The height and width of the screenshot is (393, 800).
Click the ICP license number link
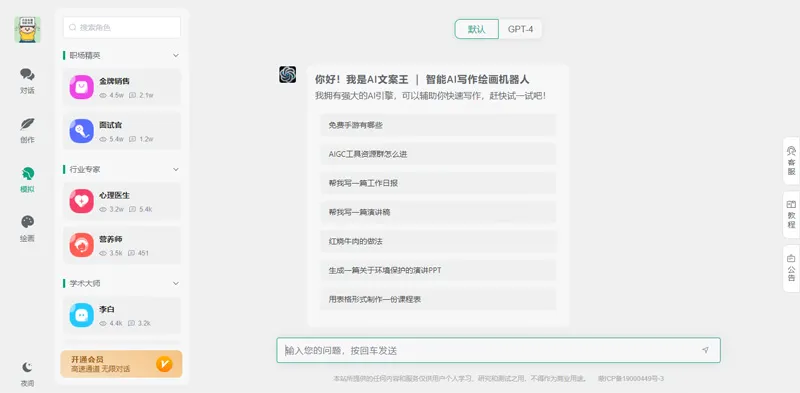click(631, 379)
